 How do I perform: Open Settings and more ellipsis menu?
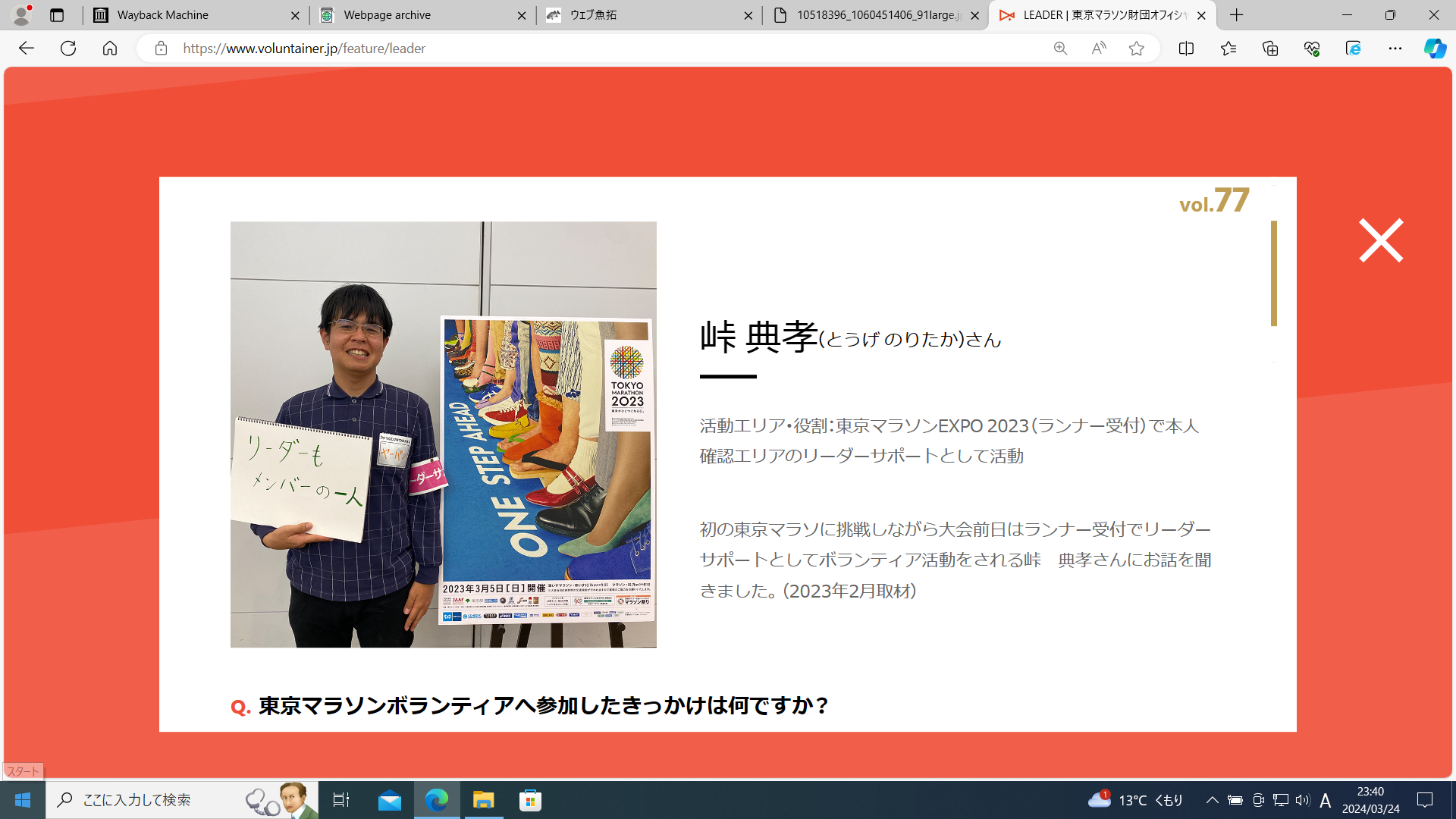[x=1395, y=49]
